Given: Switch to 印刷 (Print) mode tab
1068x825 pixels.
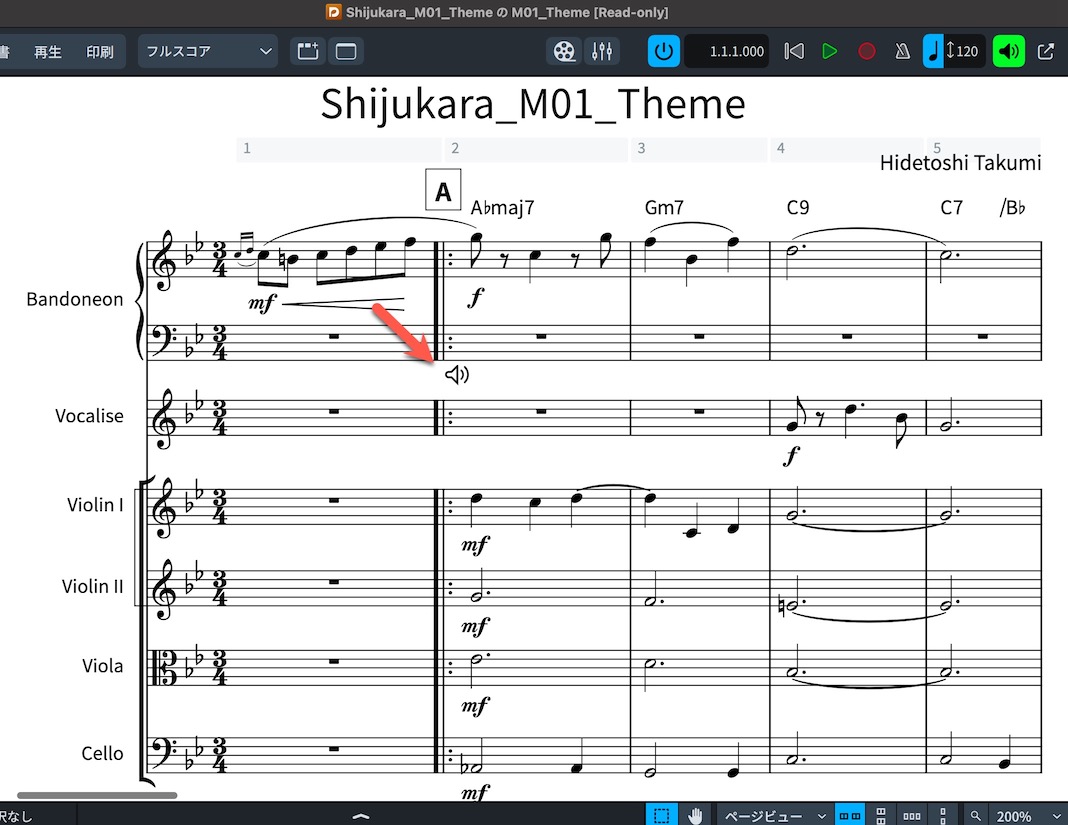Looking at the screenshot, I should 99,52.
